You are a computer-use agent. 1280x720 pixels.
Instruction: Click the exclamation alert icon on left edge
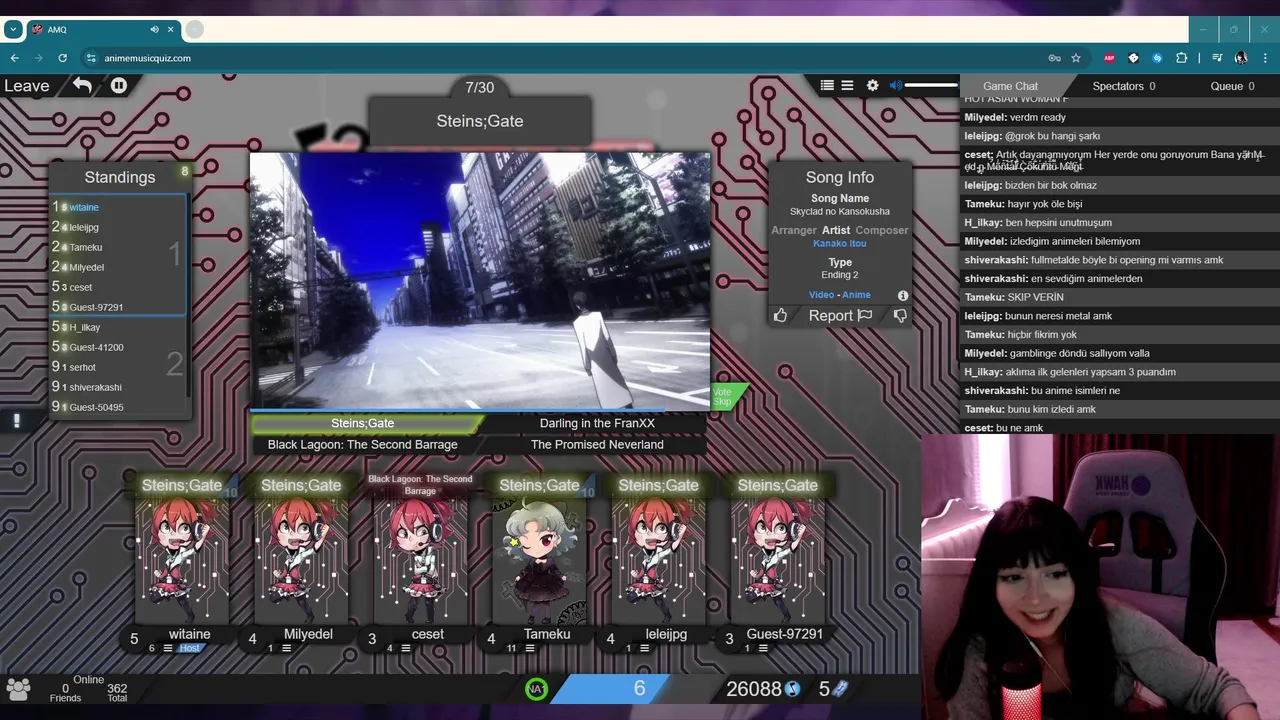(16, 421)
